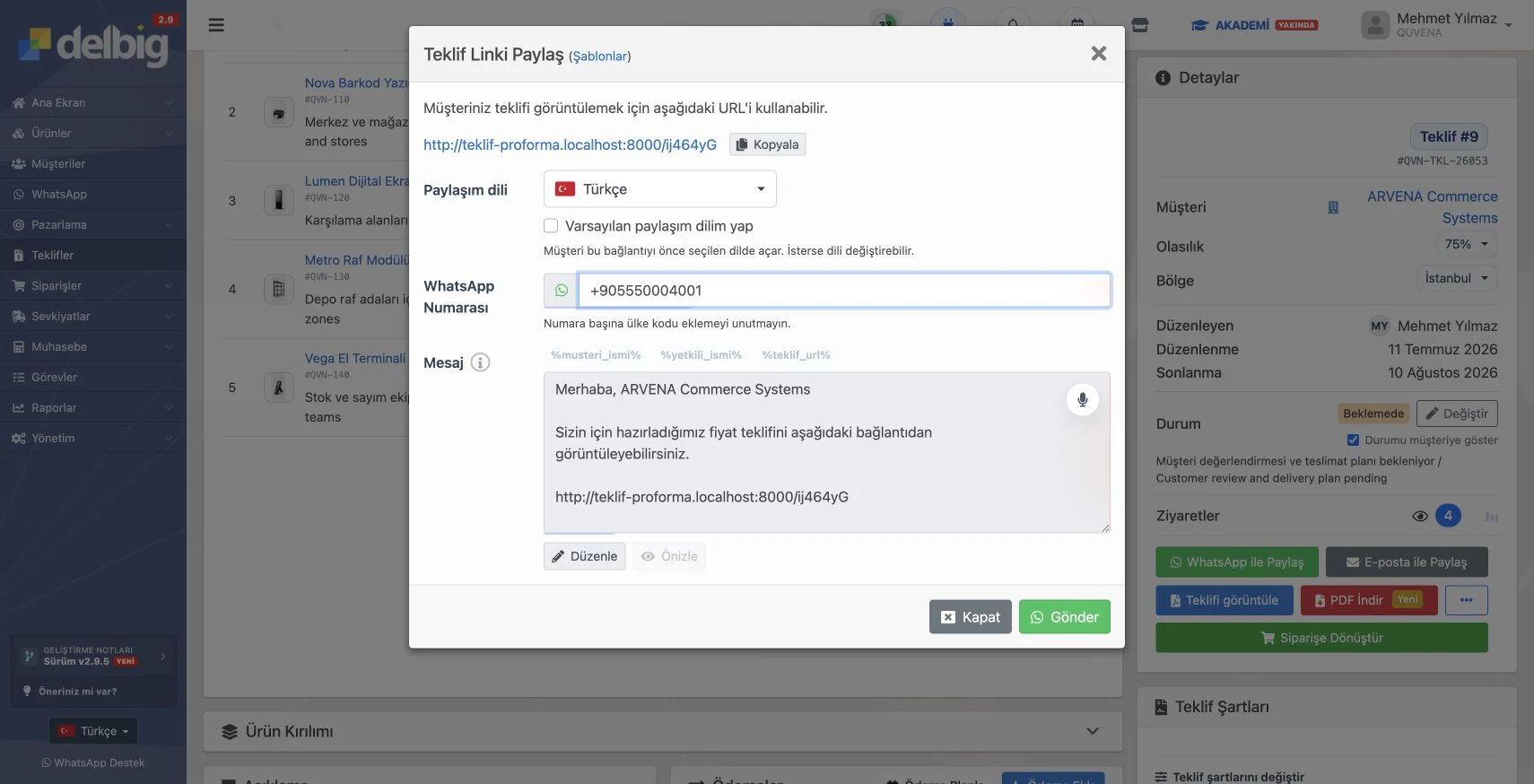Screen dimensions: 1534x784
Task: Click PDF İndir button
Action: (x=1369, y=600)
